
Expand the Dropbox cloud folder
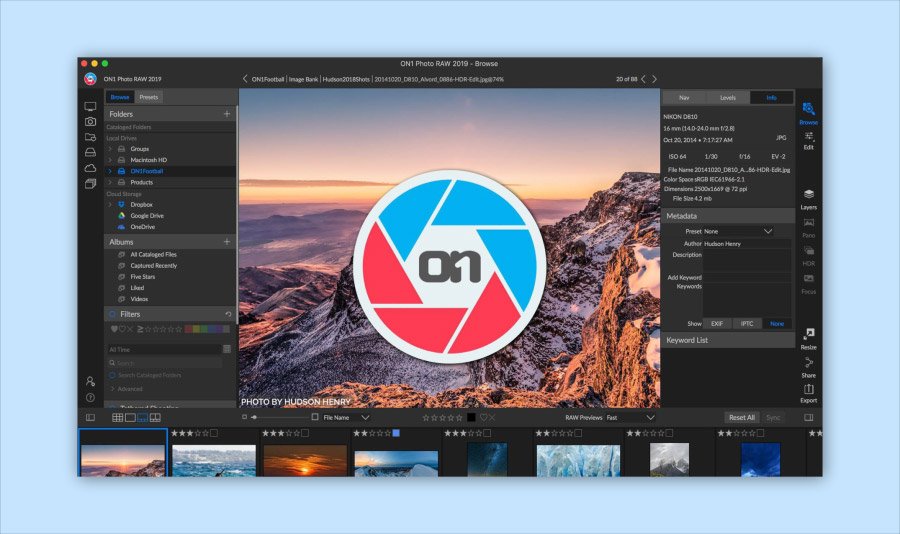[110, 205]
